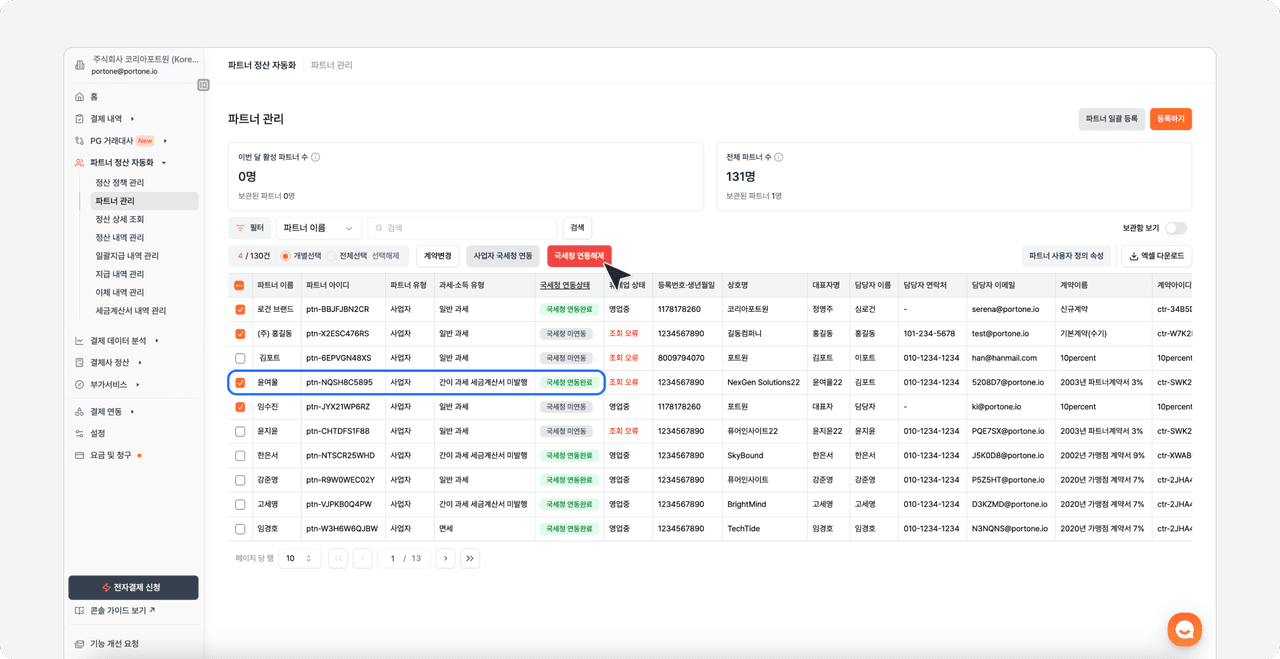
Task: Click the info icon beside 이번 달 활성 파트너 수
Action: pyautogui.click(x=316, y=157)
